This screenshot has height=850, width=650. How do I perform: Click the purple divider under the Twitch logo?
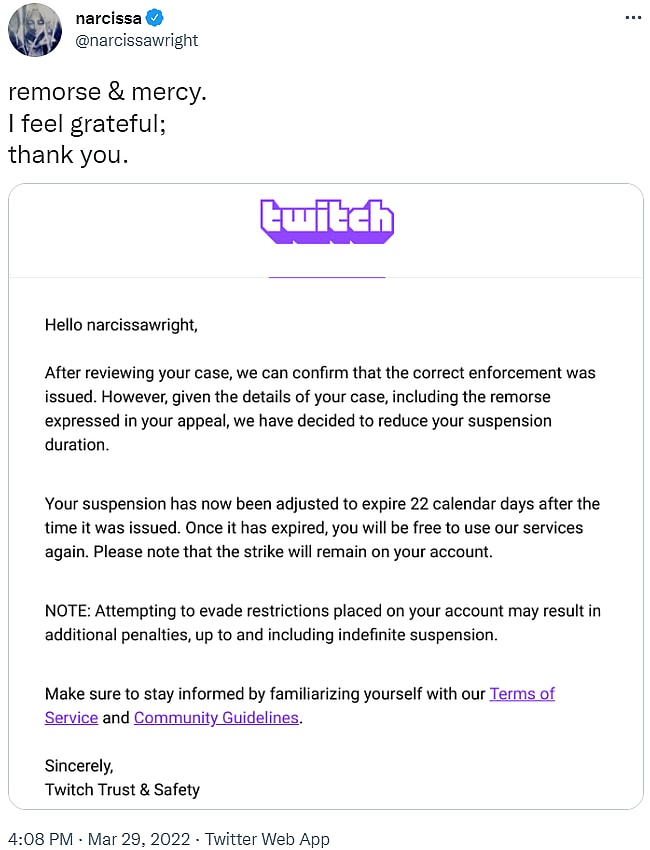(x=326, y=276)
